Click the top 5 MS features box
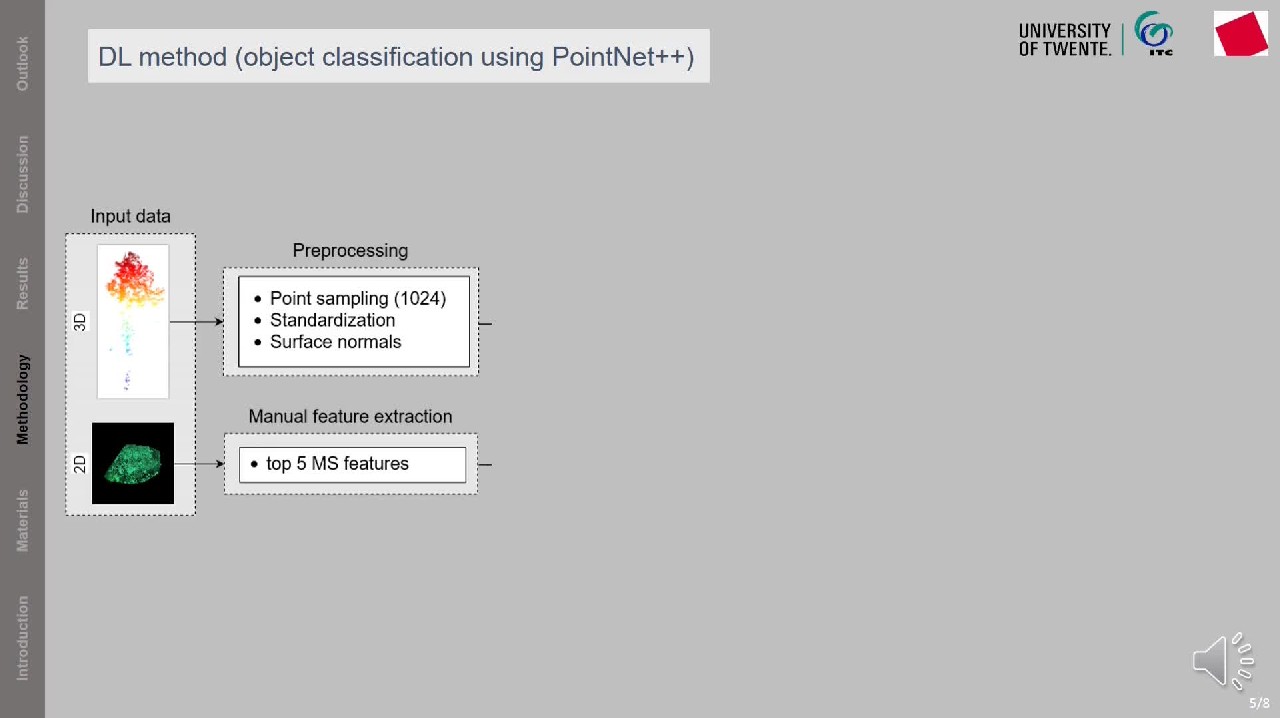 tap(352, 464)
